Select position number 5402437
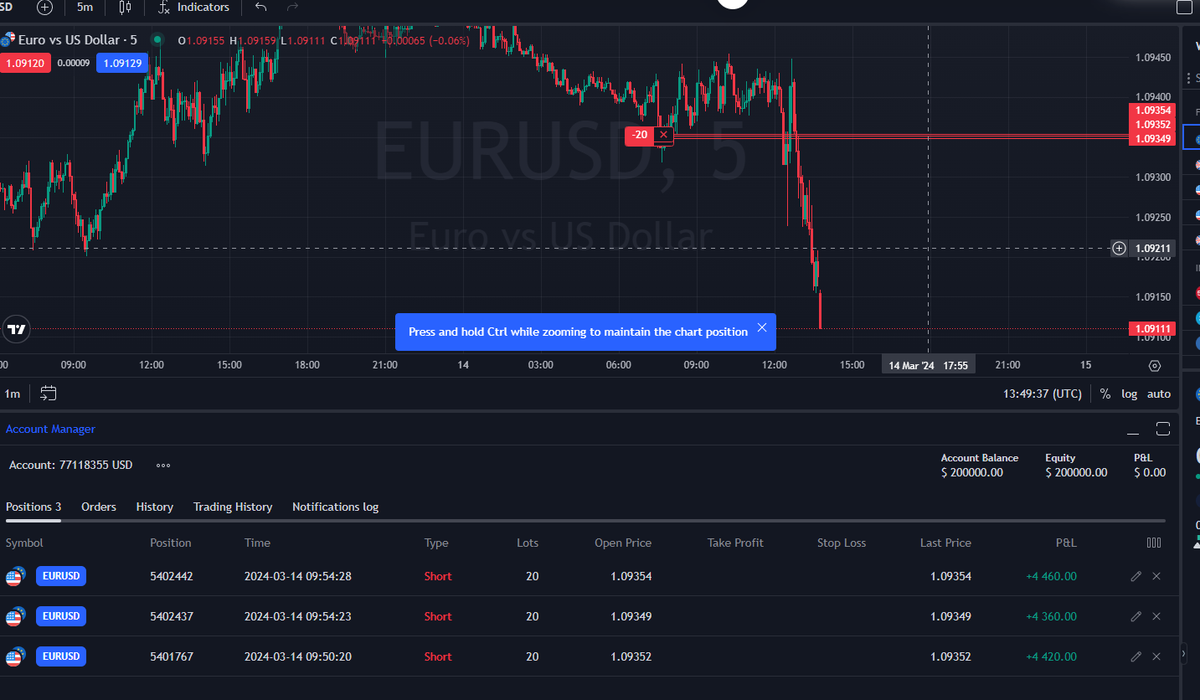Viewport: 1200px width, 700px height. pyautogui.click(x=171, y=616)
